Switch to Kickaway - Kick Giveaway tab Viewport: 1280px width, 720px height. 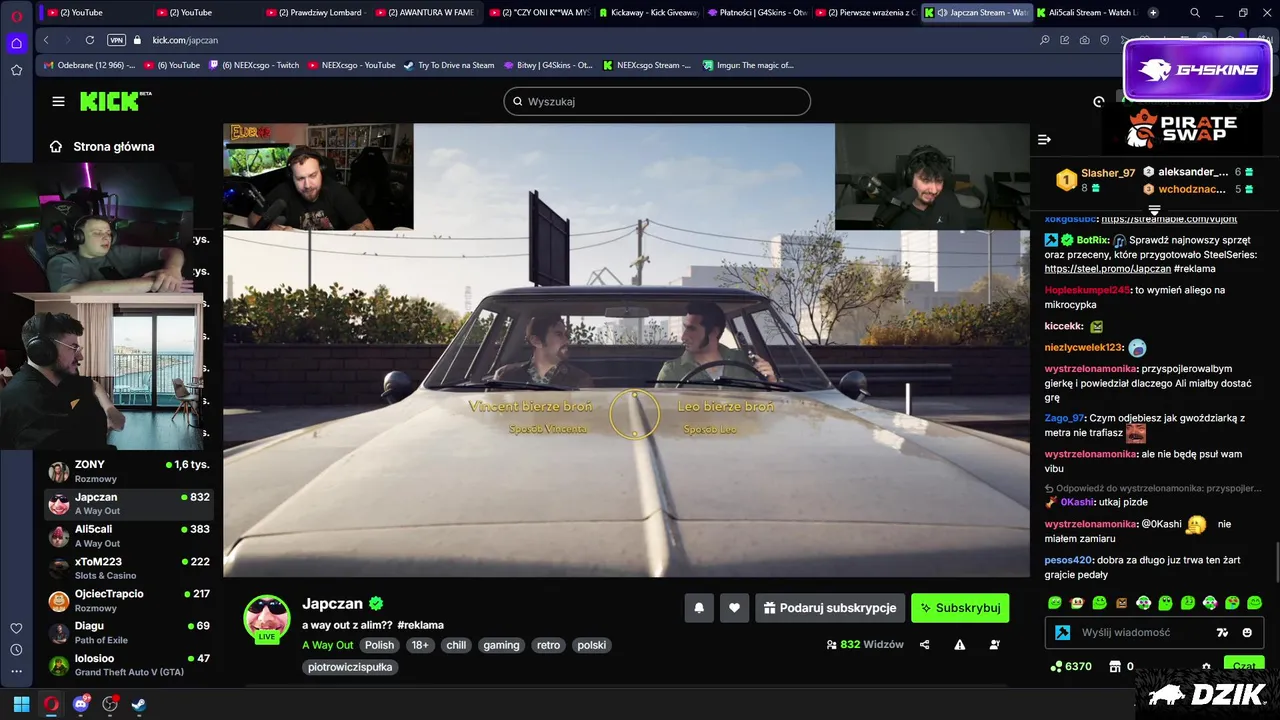pyautogui.click(x=648, y=12)
